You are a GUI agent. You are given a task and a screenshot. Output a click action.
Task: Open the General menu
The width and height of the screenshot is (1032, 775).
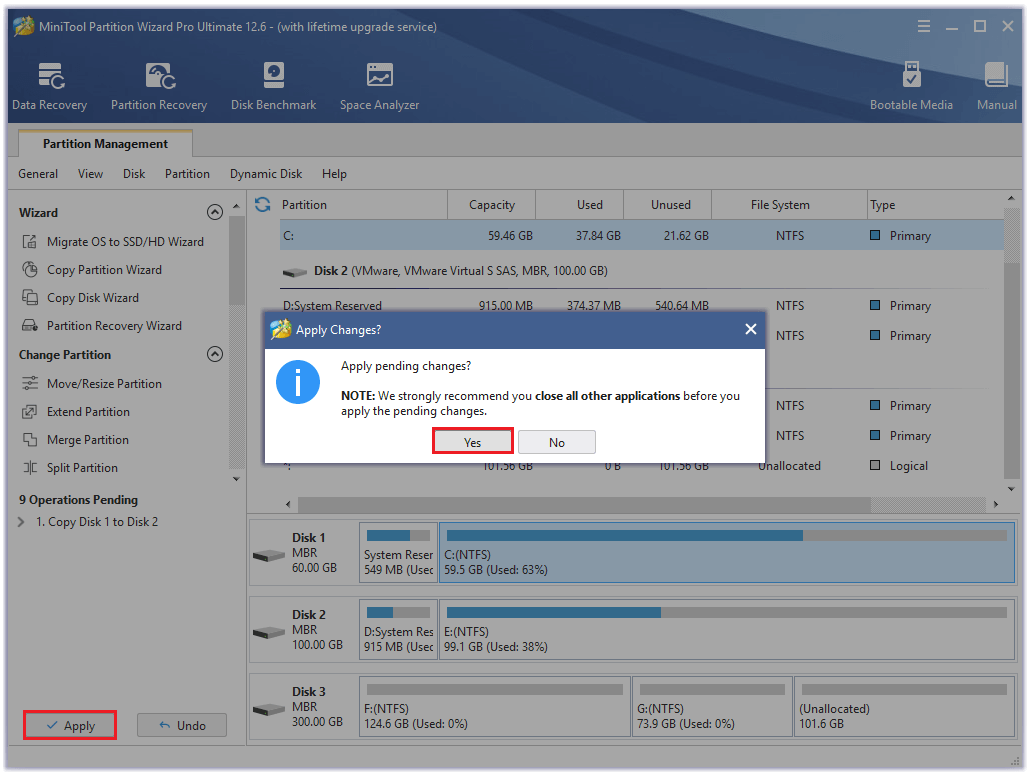point(38,174)
